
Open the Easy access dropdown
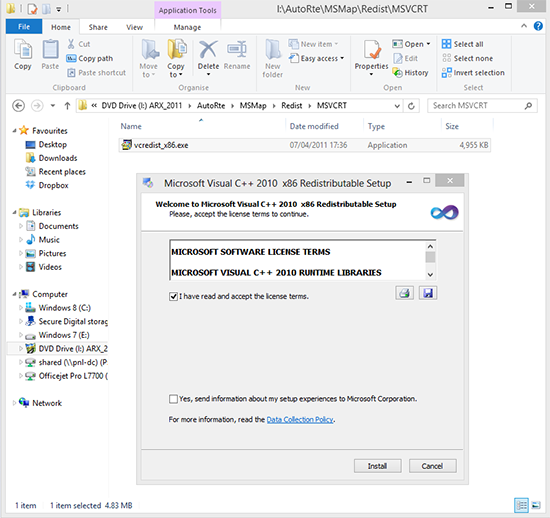pos(316,58)
